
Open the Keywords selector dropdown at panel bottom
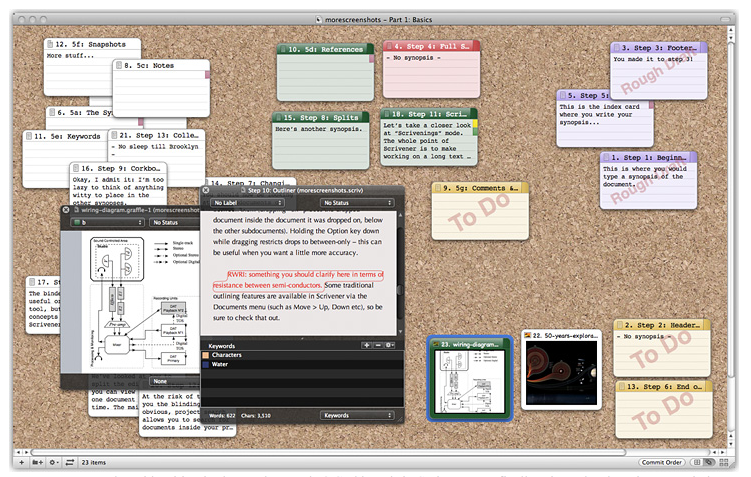tap(357, 415)
